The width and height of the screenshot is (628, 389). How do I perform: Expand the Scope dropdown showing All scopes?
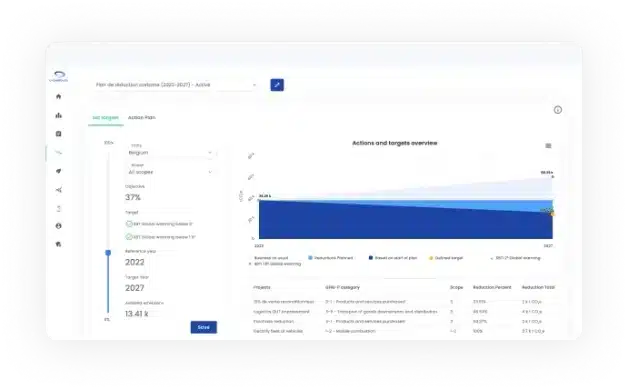pos(170,172)
